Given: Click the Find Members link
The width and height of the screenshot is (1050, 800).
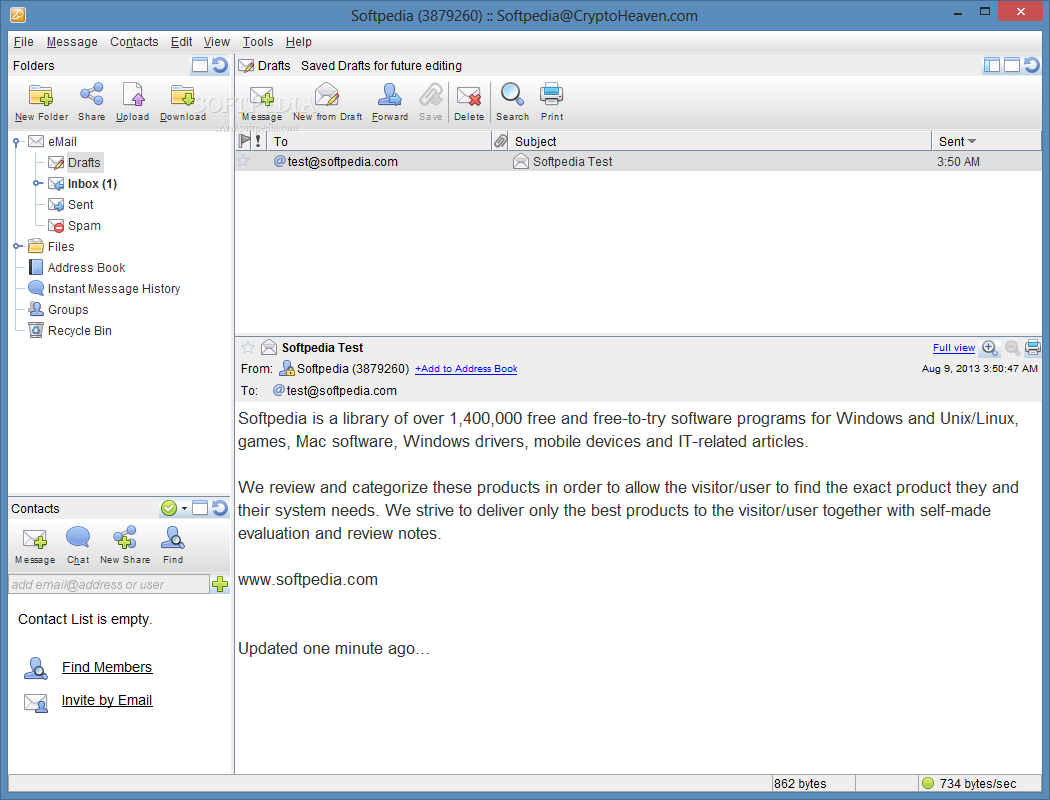Looking at the screenshot, I should (x=107, y=667).
